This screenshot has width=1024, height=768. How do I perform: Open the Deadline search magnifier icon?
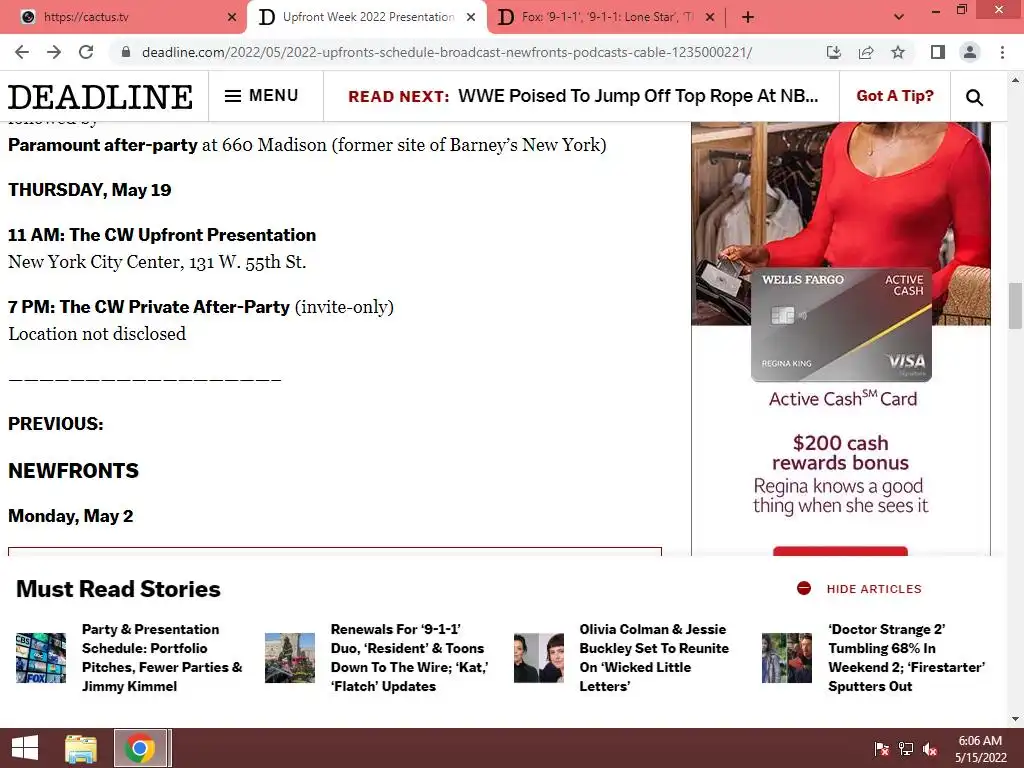(x=974, y=97)
